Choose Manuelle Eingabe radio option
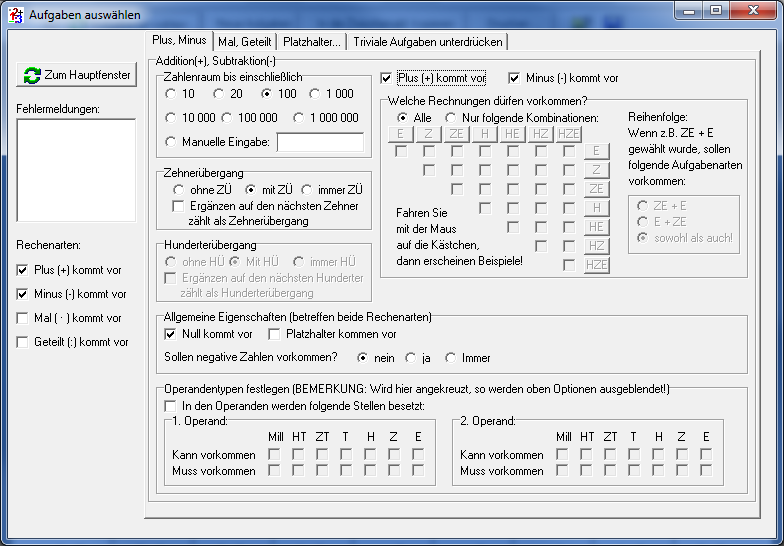 pyautogui.click(x=172, y=143)
